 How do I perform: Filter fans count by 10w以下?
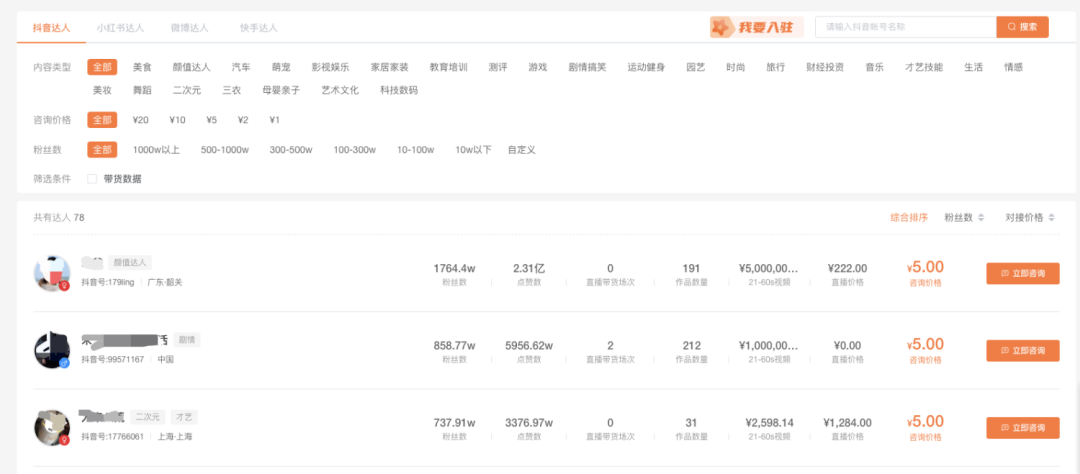(x=473, y=150)
